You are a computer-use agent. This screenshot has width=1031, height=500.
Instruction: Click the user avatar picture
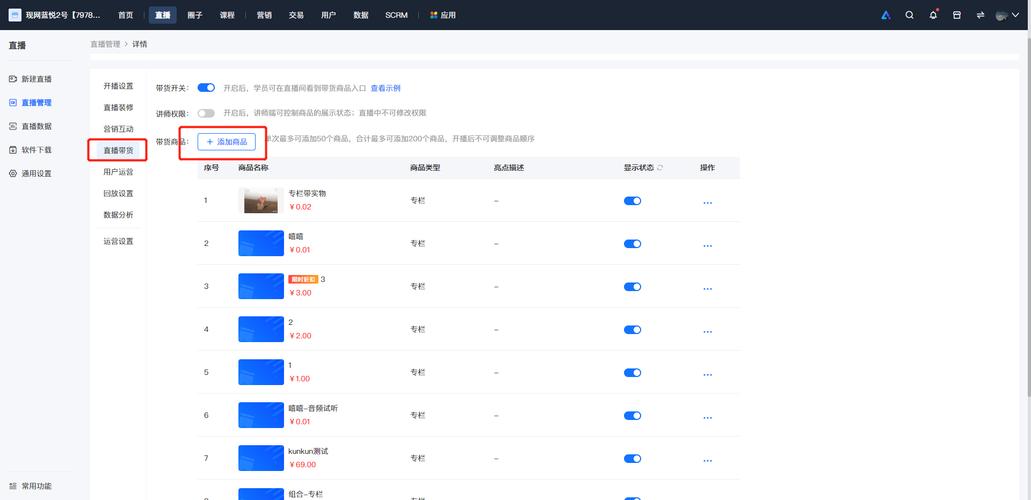(1002, 15)
